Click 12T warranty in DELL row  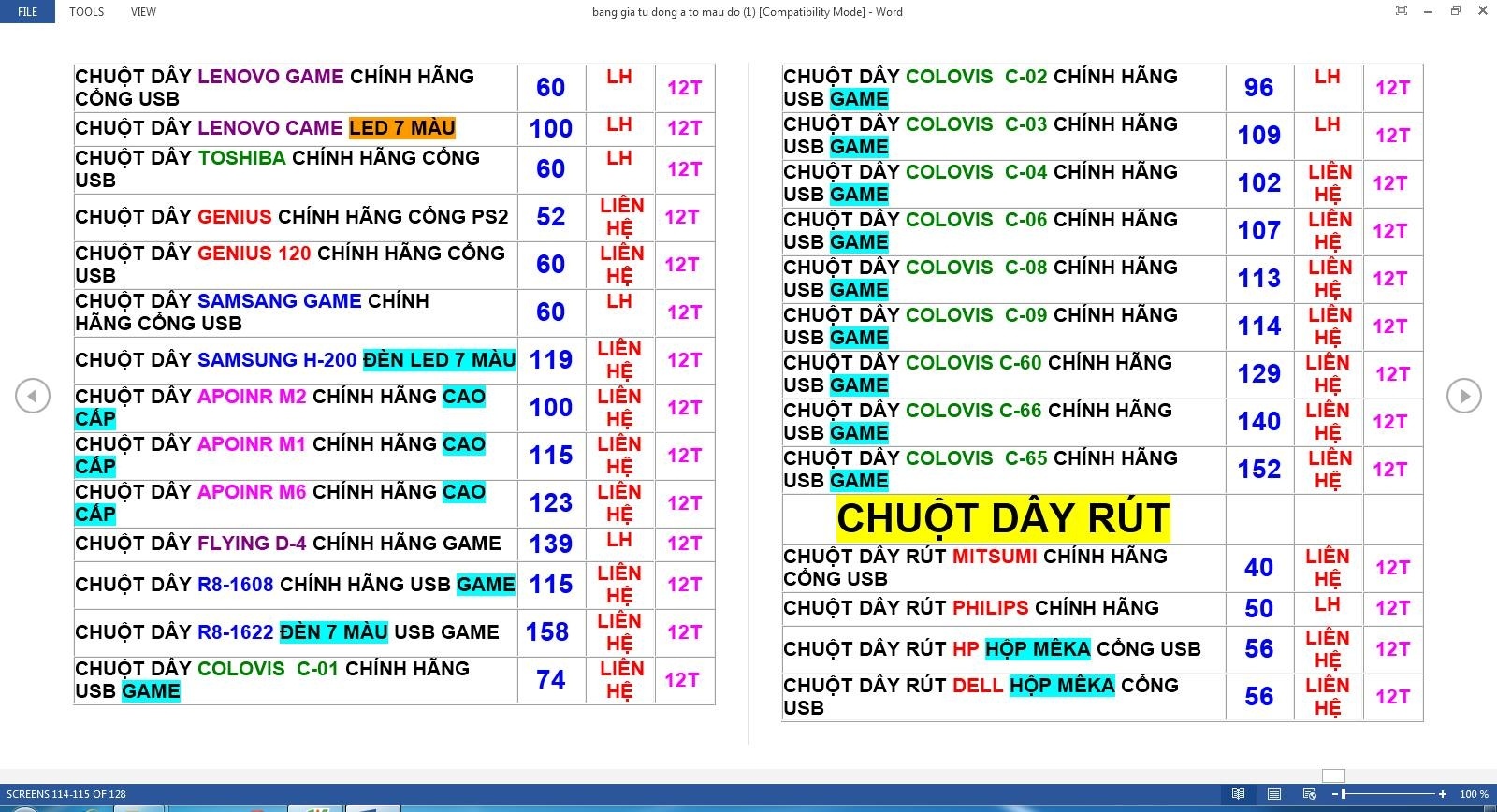pyautogui.click(x=1392, y=697)
